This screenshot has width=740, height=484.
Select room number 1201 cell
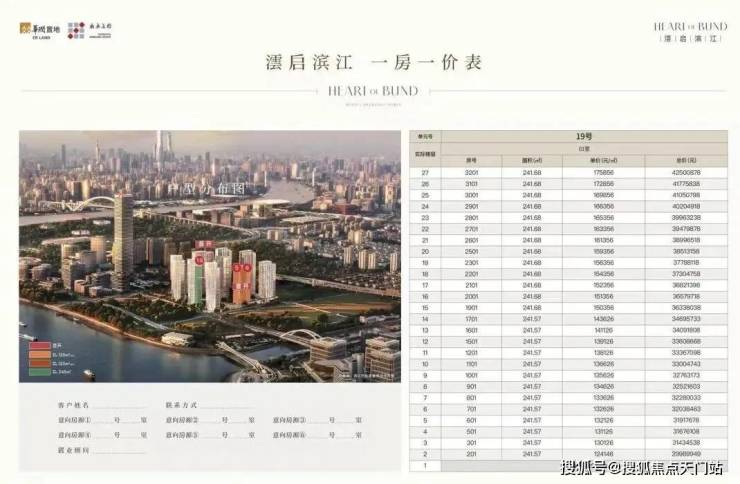(x=471, y=353)
